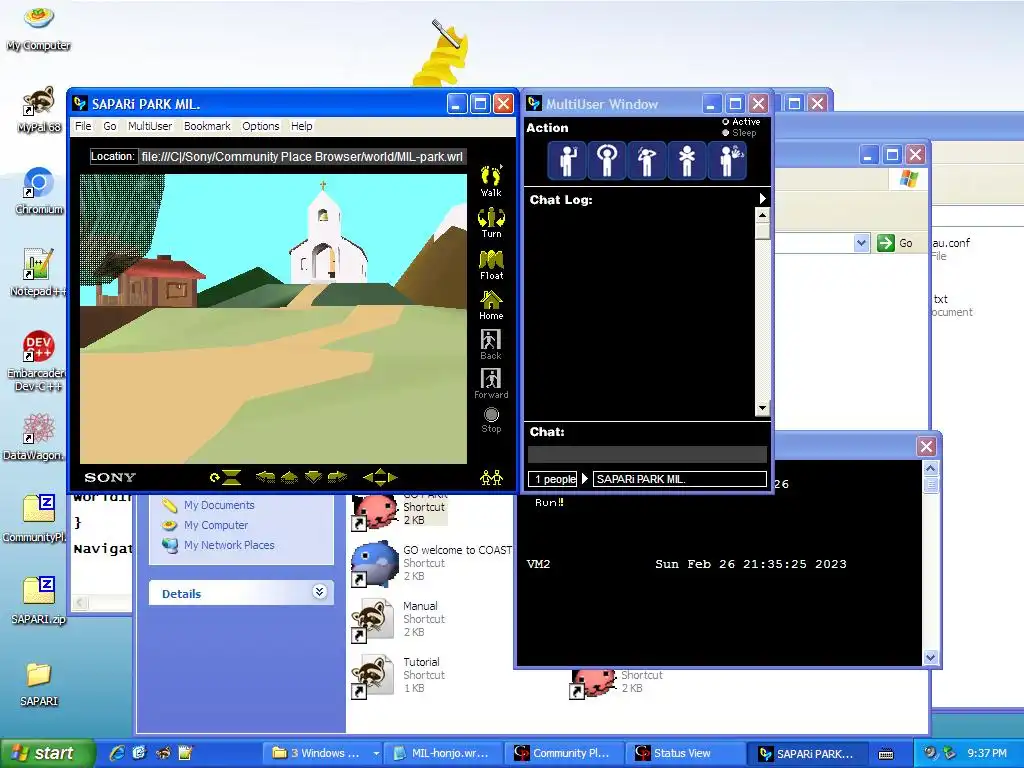Viewport: 1024px width, 768px height.
Task: Perform the crossed-arms refusal action
Action: 687,160
